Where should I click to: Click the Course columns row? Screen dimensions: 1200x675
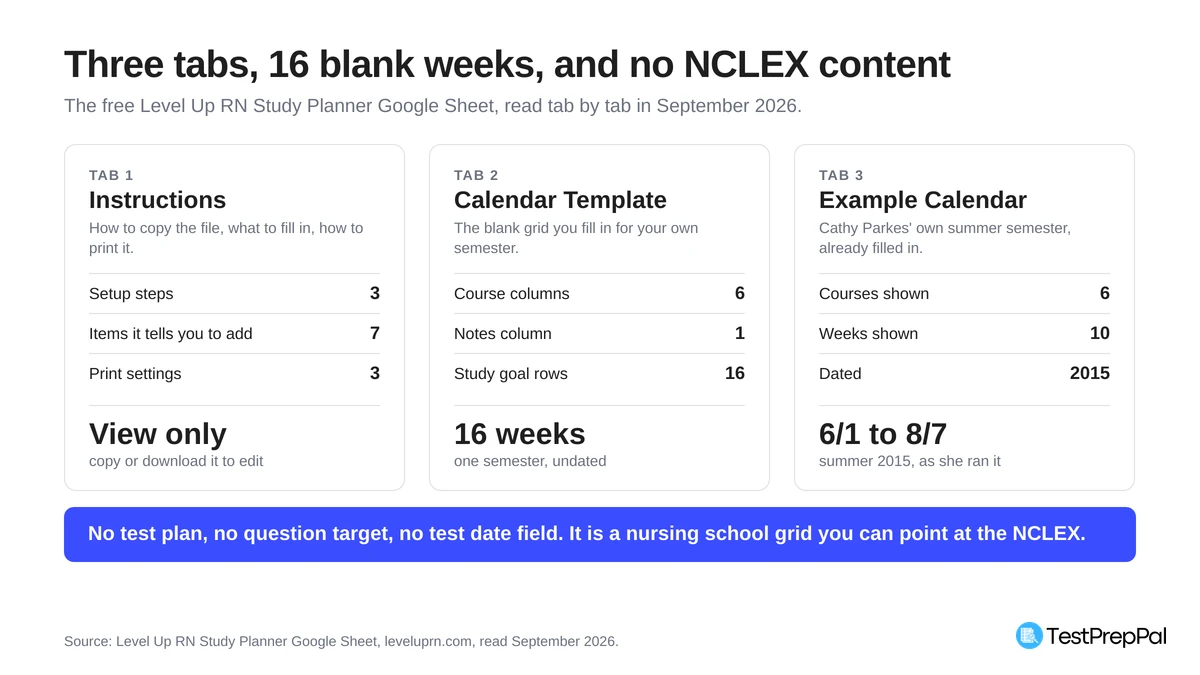[599, 294]
